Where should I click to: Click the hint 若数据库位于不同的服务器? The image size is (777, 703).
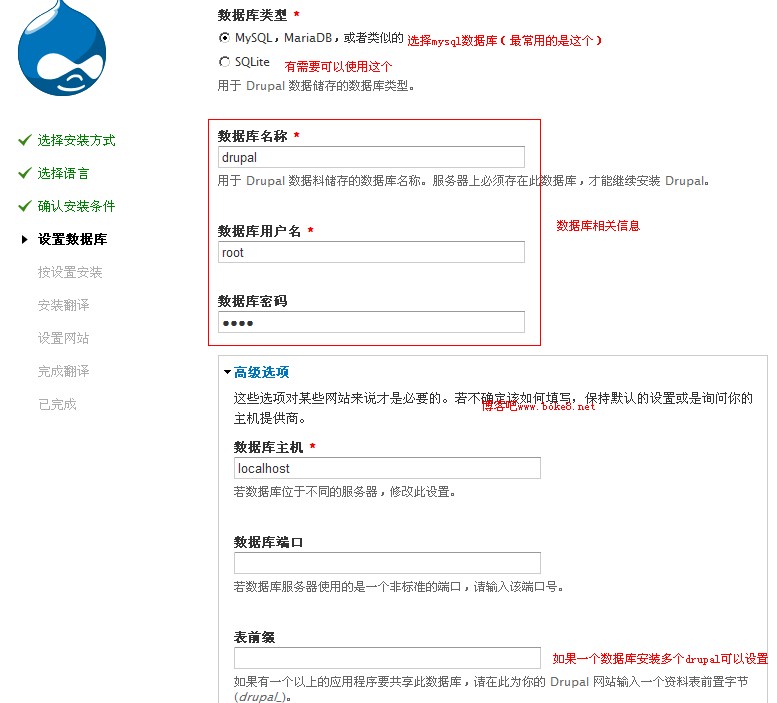coord(345,491)
